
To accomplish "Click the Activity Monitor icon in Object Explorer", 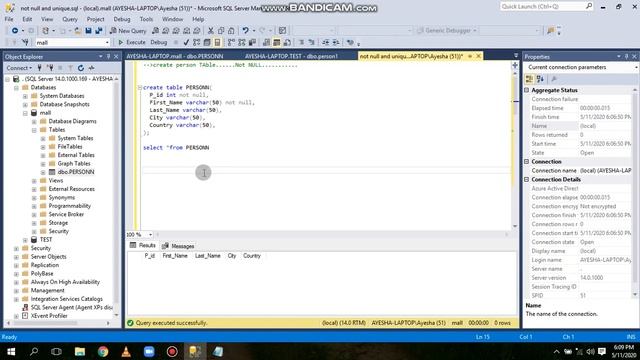I will coord(91,68).
